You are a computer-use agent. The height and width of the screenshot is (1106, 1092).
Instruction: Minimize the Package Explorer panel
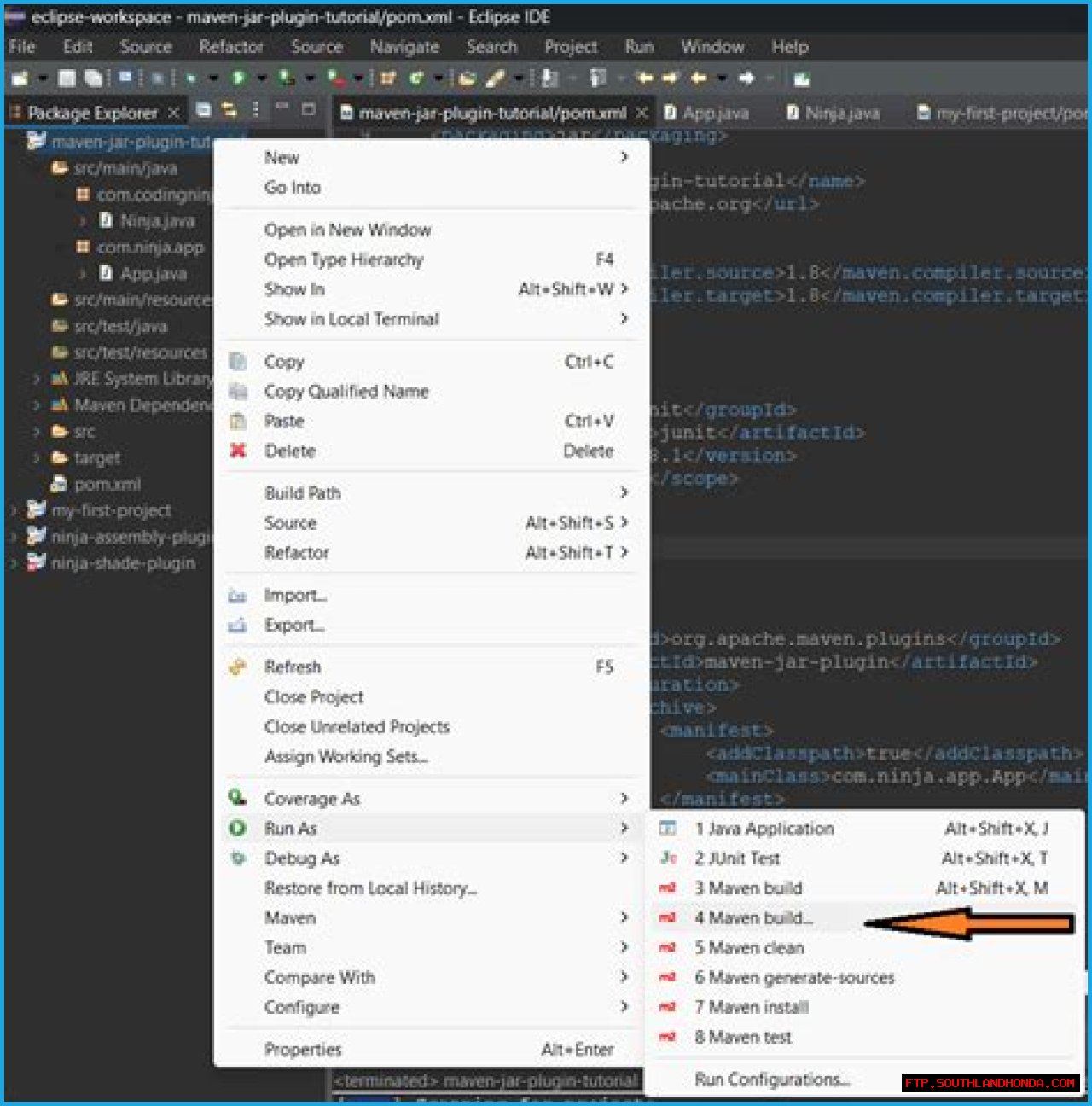(x=282, y=109)
